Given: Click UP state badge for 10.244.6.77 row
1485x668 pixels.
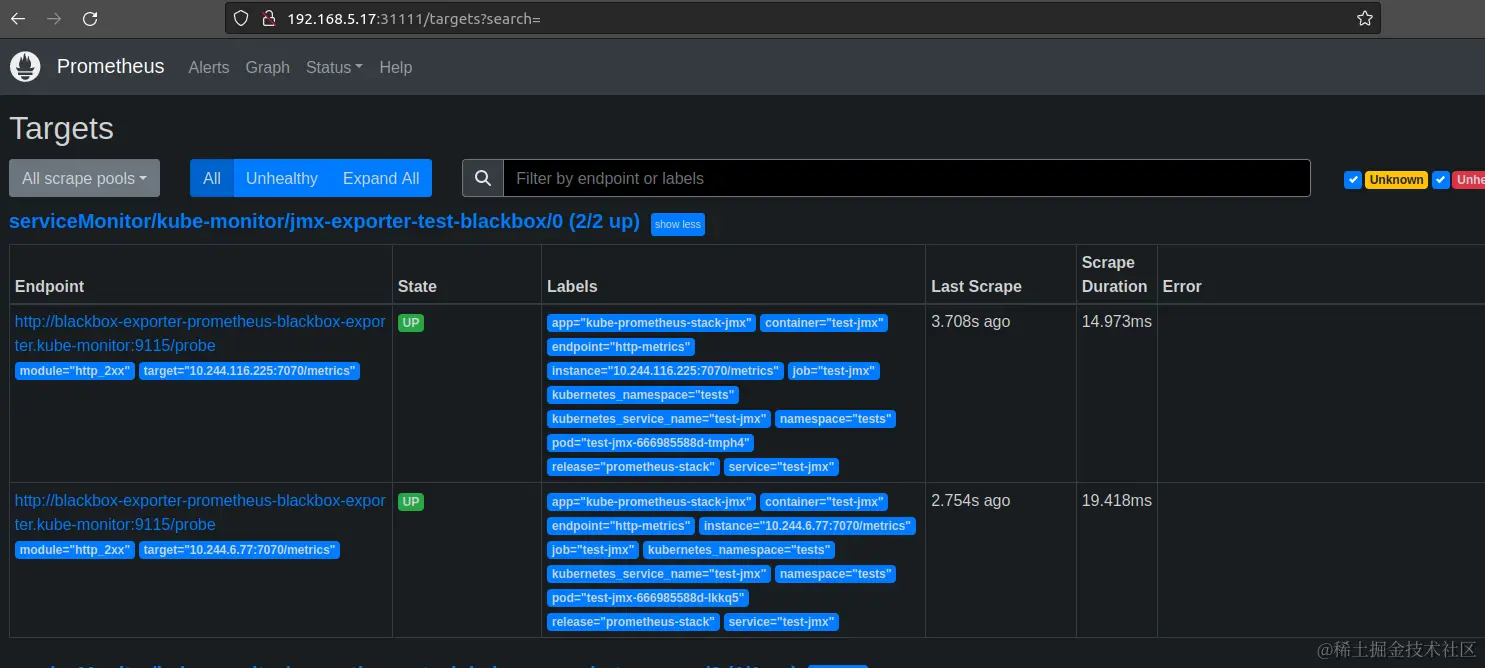Looking at the screenshot, I should tap(411, 502).
